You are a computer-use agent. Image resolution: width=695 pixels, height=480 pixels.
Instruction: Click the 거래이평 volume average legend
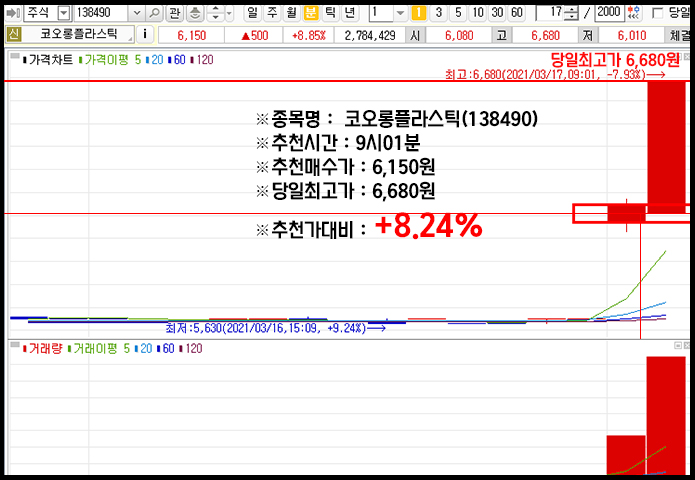(x=92, y=348)
